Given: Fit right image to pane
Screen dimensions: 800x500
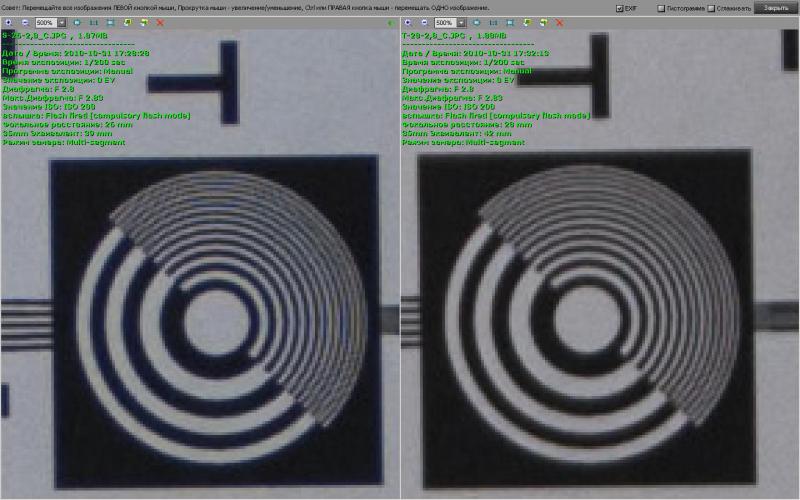Looking at the screenshot, I should [x=477, y=23].
